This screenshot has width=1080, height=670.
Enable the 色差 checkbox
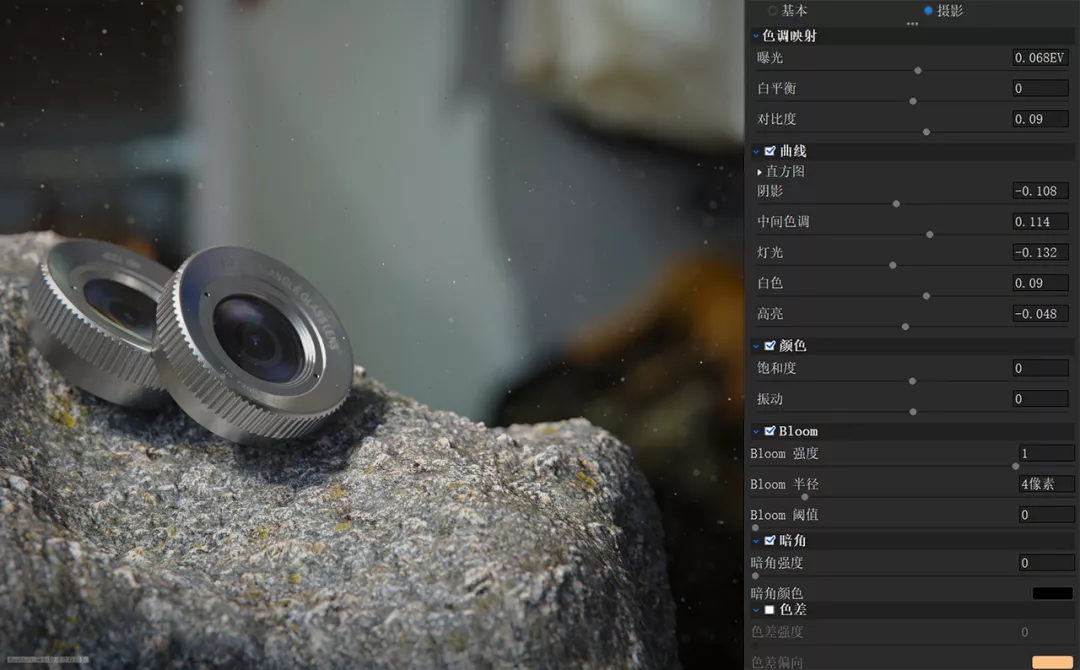[770, 609]
